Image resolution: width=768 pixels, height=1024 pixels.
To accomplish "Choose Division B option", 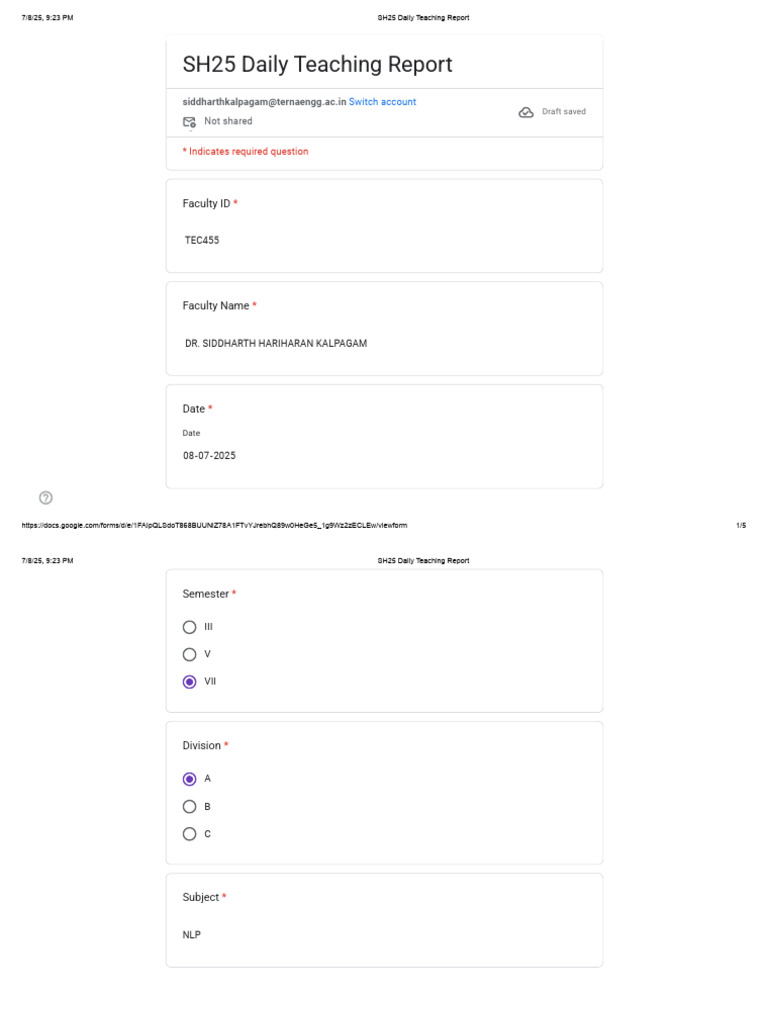I will [189, 807].
